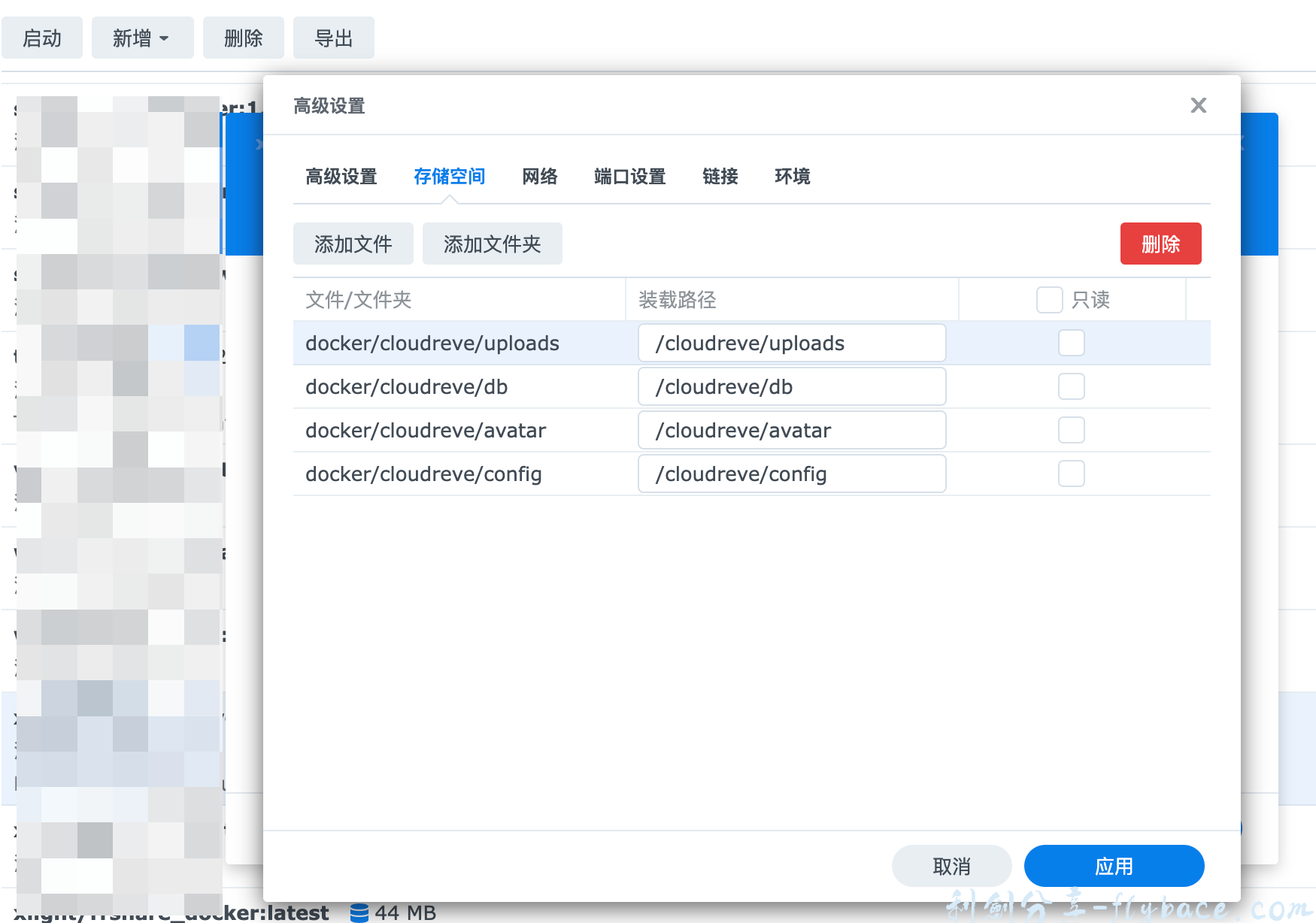1316x923 pixels.
Task: Enable read-only for docker/cloudreve/uploads
Action: pyautogui.click(x=1071, y=343)
